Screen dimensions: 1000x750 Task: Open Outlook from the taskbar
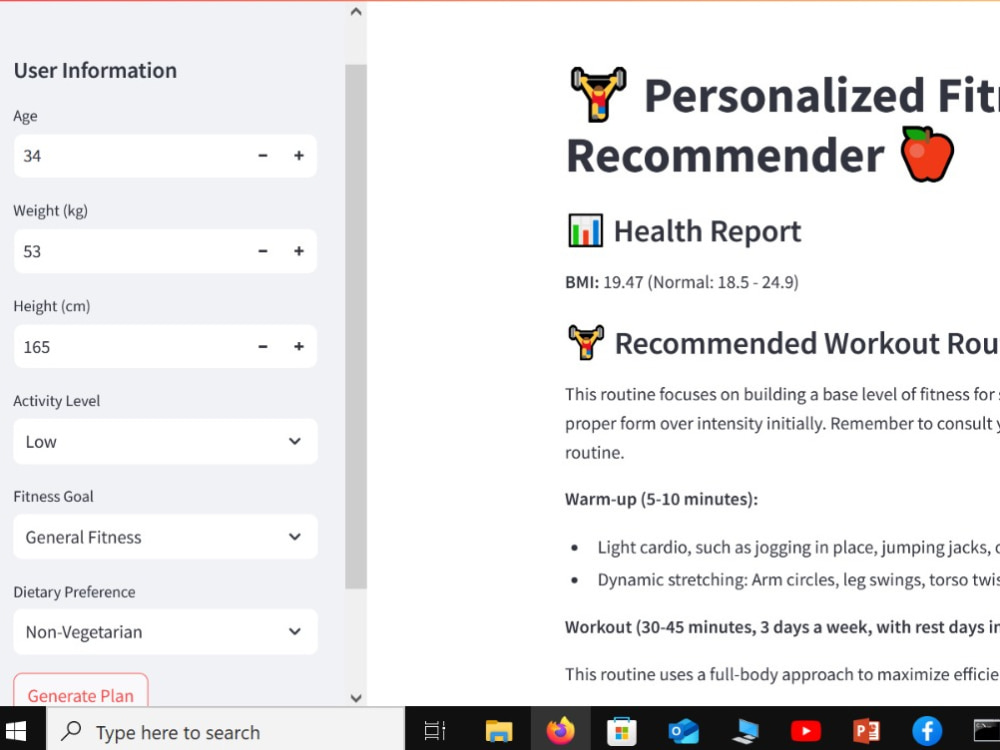point(683,732)
